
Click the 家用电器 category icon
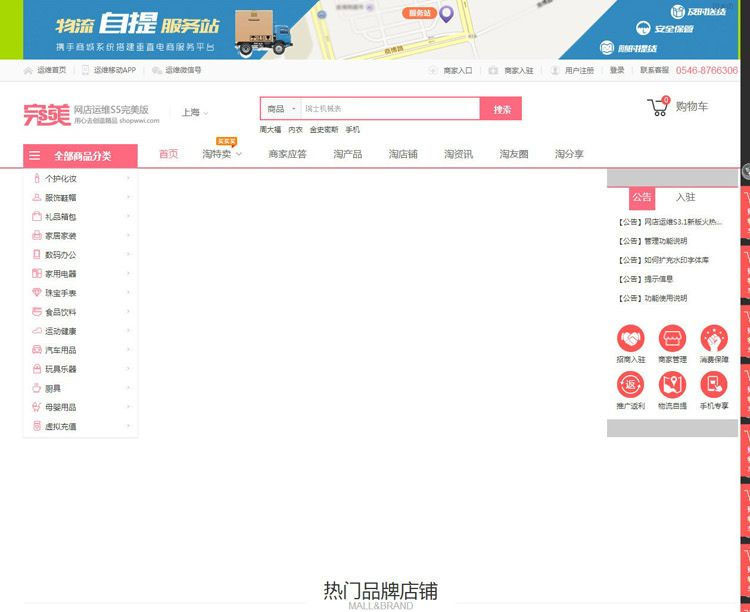(37, 273)
